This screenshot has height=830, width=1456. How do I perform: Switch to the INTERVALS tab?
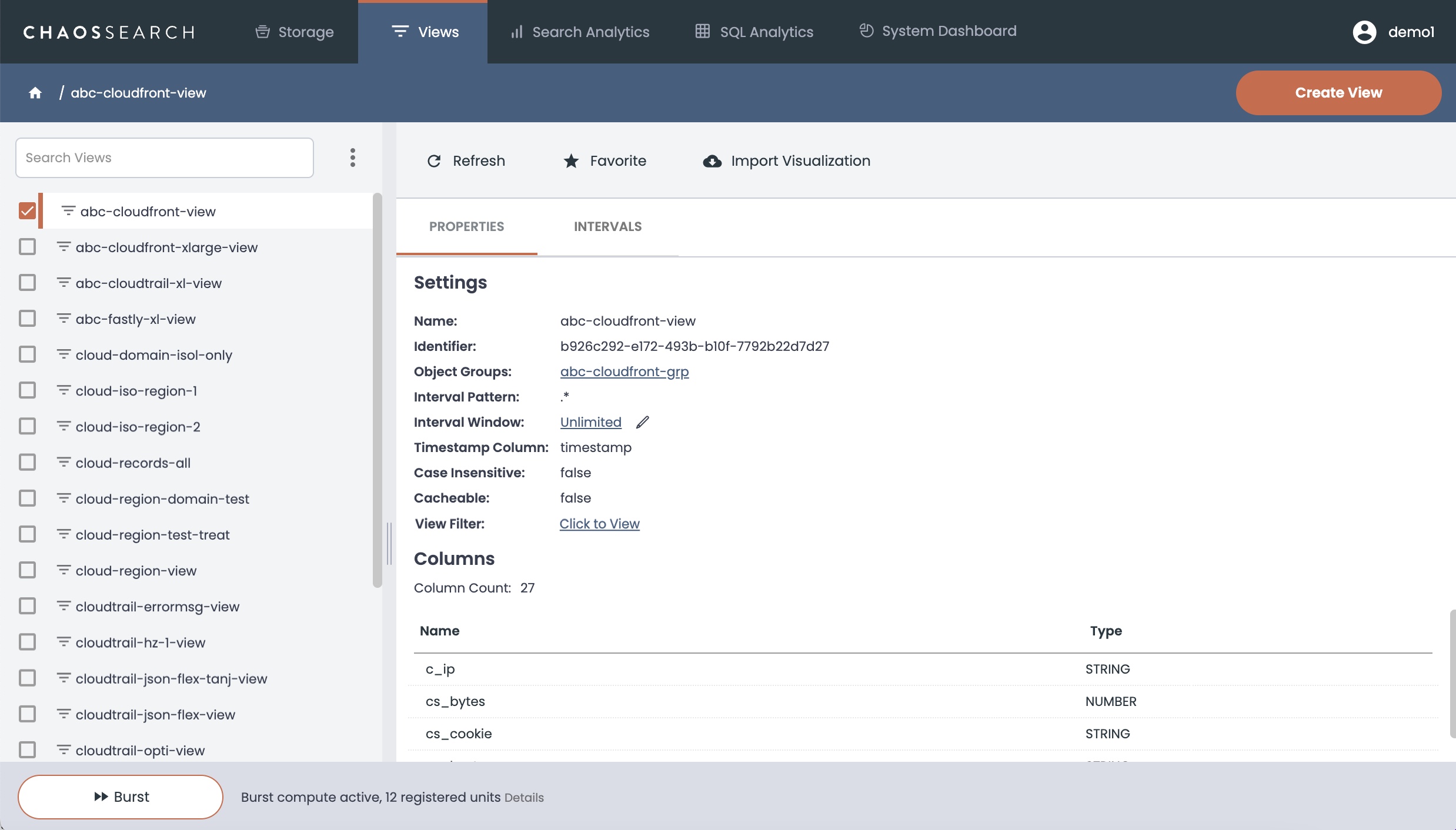click(x=607, y=227)
